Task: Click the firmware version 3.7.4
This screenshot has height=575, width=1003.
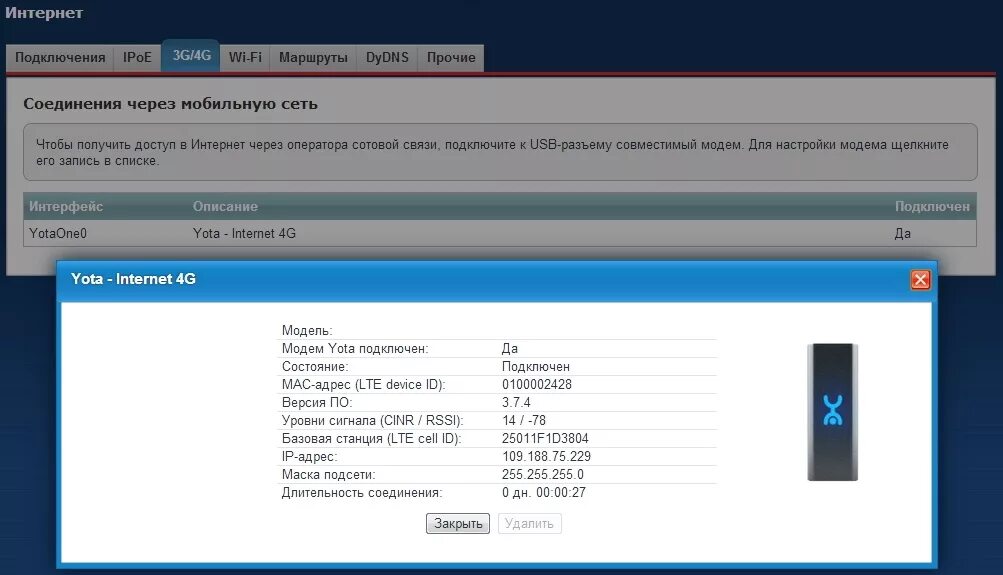Action: [x=516, y=402]
